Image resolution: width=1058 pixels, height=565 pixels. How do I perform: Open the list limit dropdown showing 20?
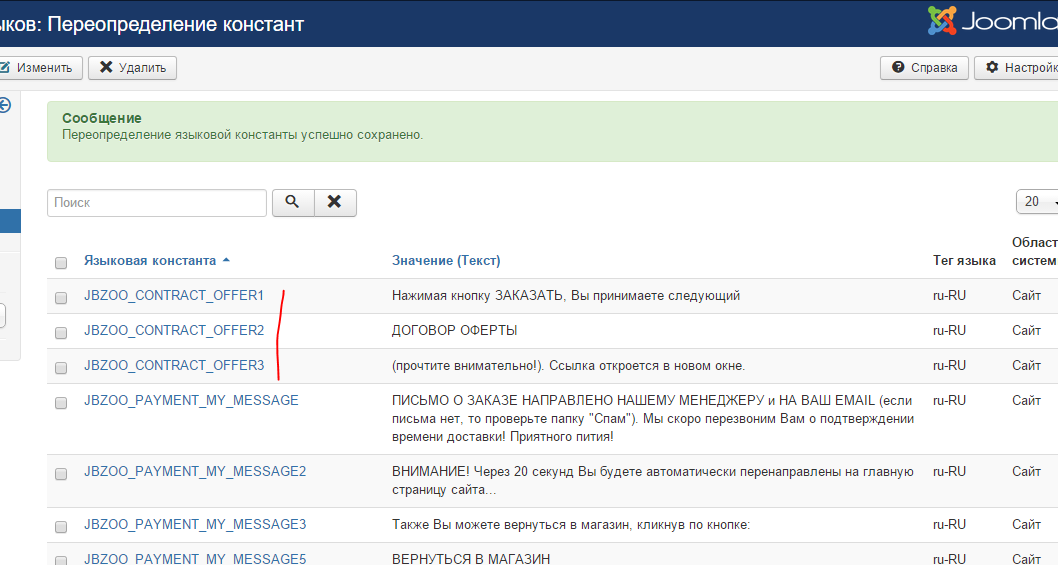point(1038,202)
